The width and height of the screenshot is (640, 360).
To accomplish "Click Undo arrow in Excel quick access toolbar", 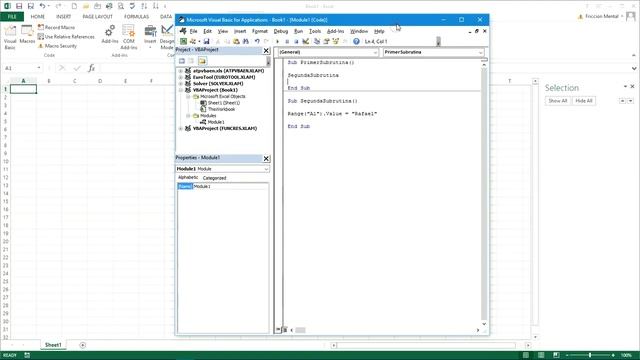I will [42, 6].
